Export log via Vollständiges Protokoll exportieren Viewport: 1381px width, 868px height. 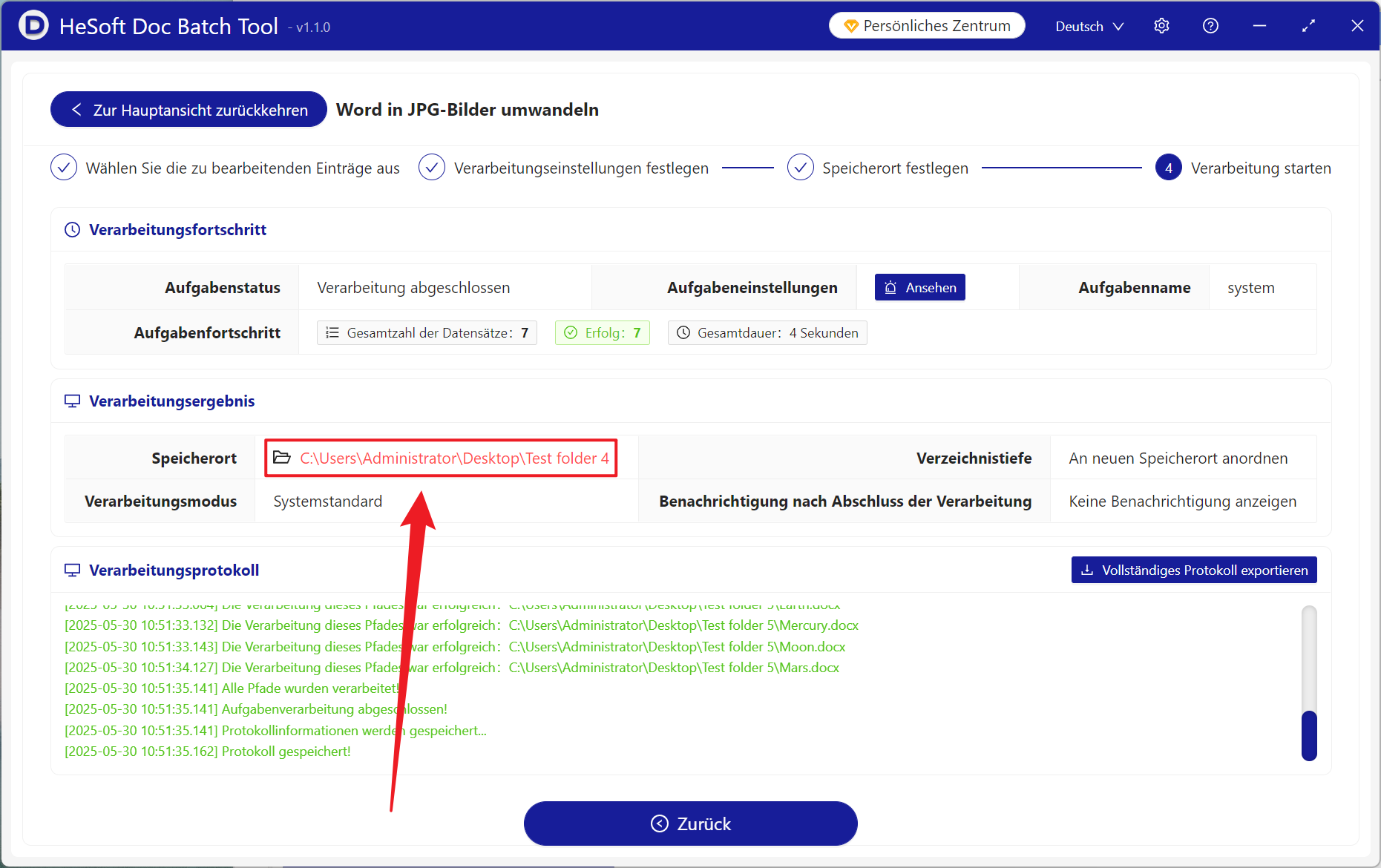(x=1194, y=570)
